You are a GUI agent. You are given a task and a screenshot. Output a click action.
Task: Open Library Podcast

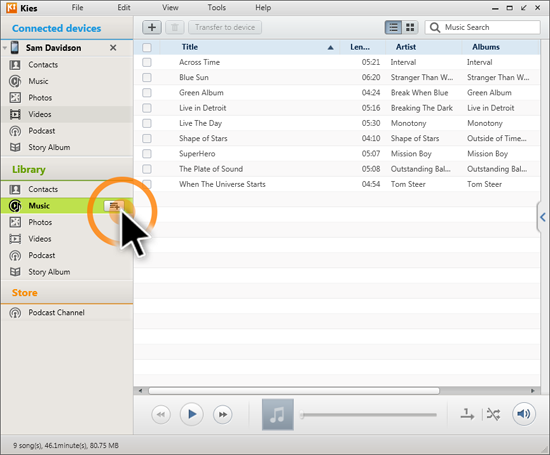pos(67,255)
